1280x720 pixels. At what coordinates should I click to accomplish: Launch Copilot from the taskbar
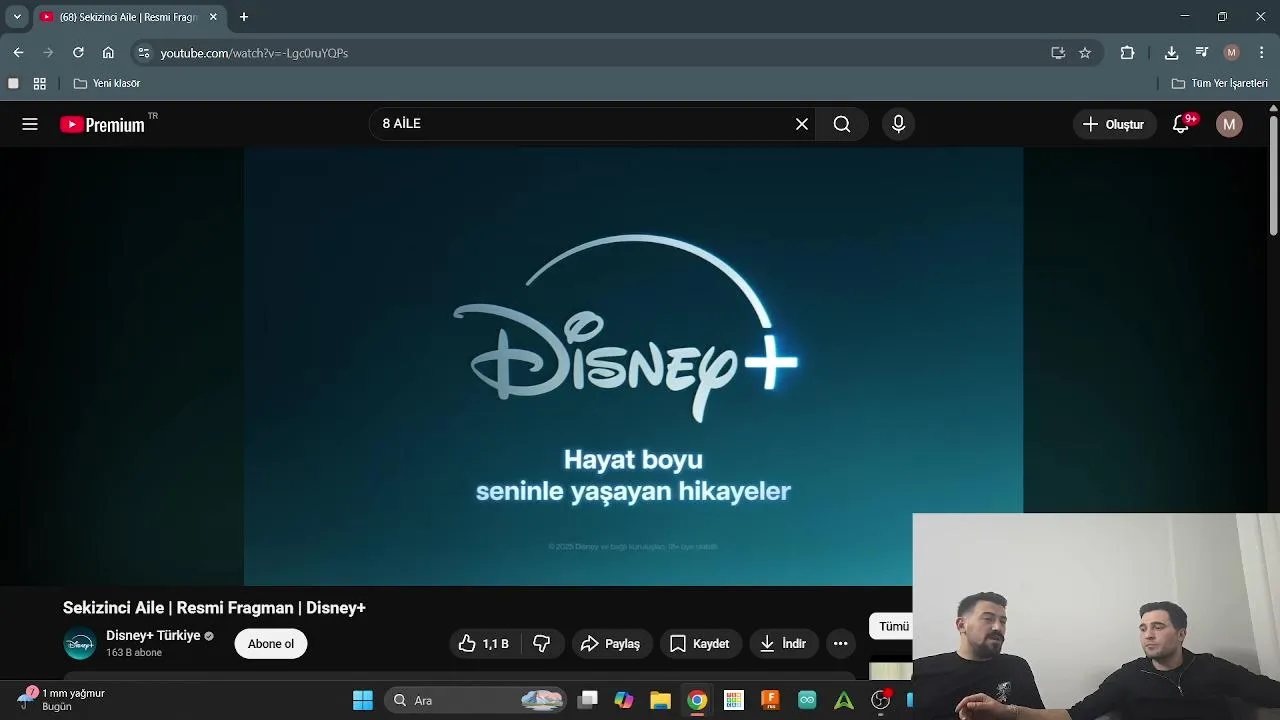click(x=624, y=700)
